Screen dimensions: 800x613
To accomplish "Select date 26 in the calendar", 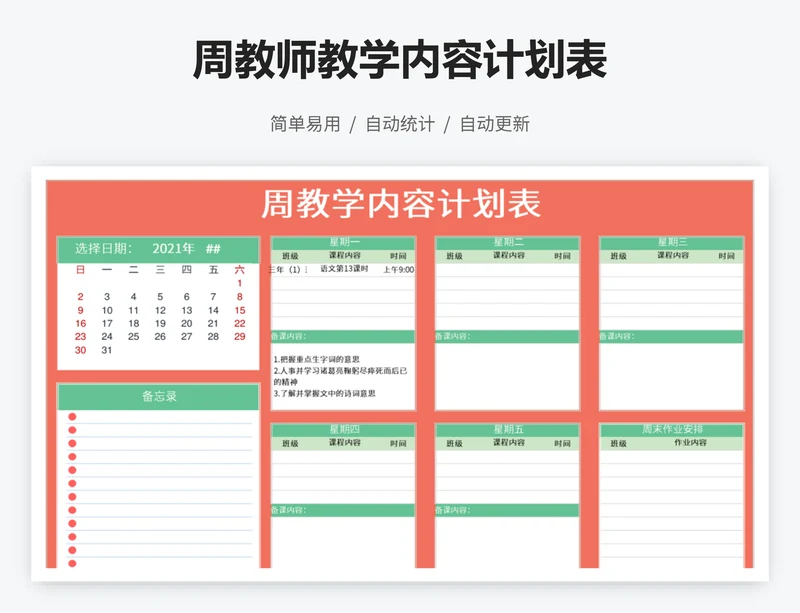I will 160,337.
